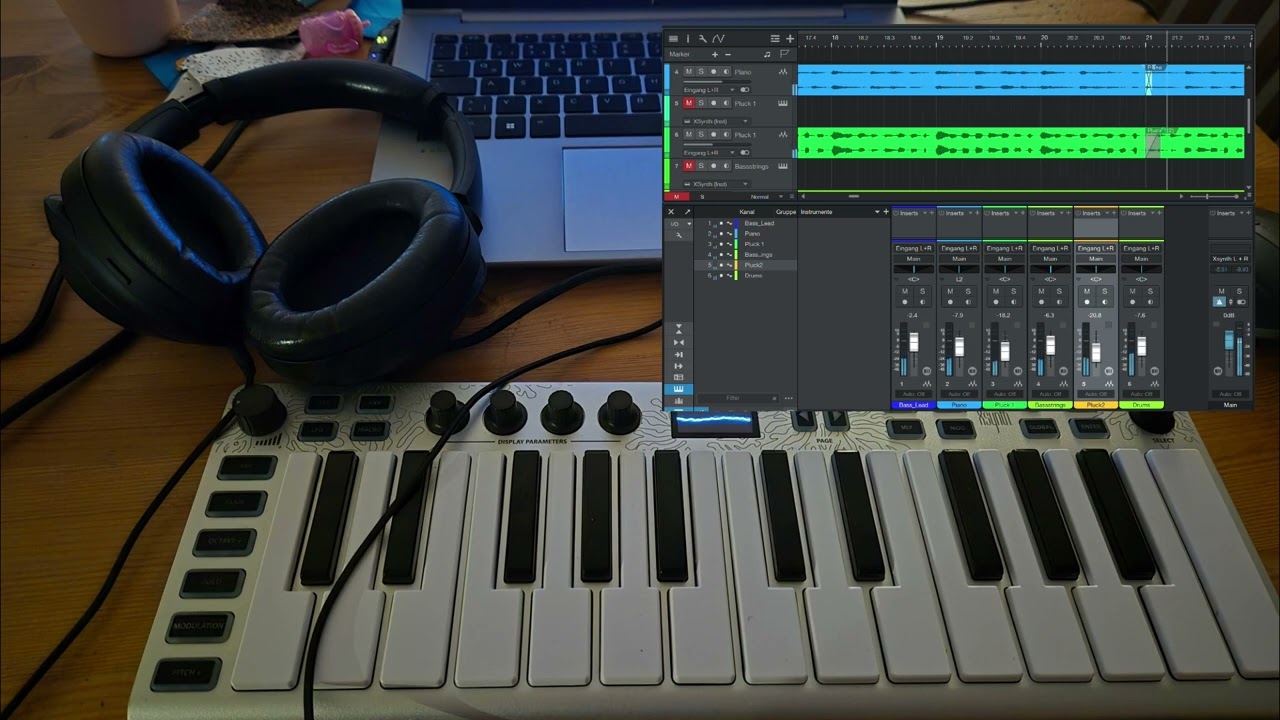The height and width of the screenshot is (720, 1280).
Task: Open the keyboard instrument icon on Bassstrings track
Action: click(783, 166)
